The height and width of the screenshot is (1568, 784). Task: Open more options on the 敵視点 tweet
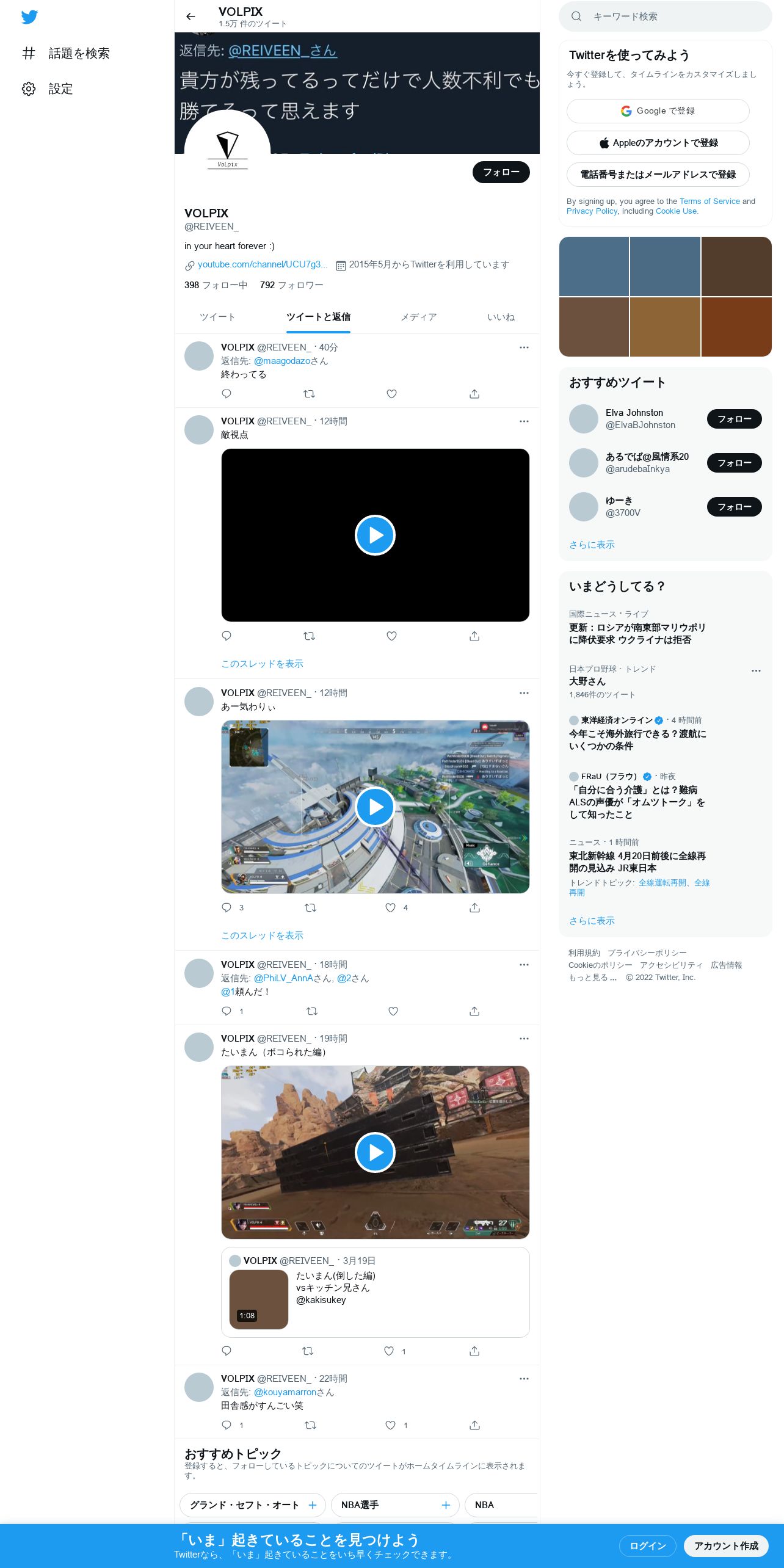pyautogui.click(x=524, y=421)
